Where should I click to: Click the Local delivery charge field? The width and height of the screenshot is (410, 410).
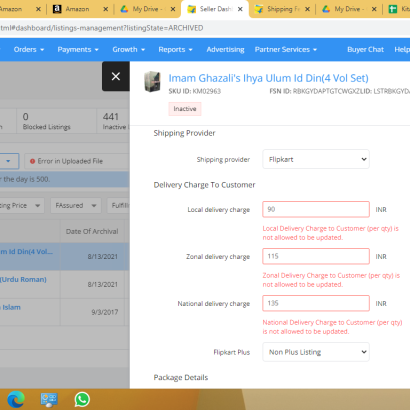coord(316,209)
